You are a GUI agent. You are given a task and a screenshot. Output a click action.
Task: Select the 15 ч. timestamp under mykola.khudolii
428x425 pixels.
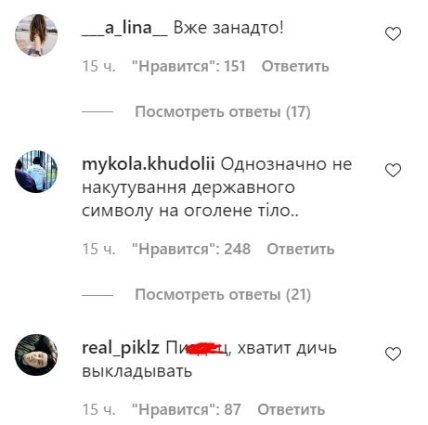pyautogui.click(x=99, y=249)
